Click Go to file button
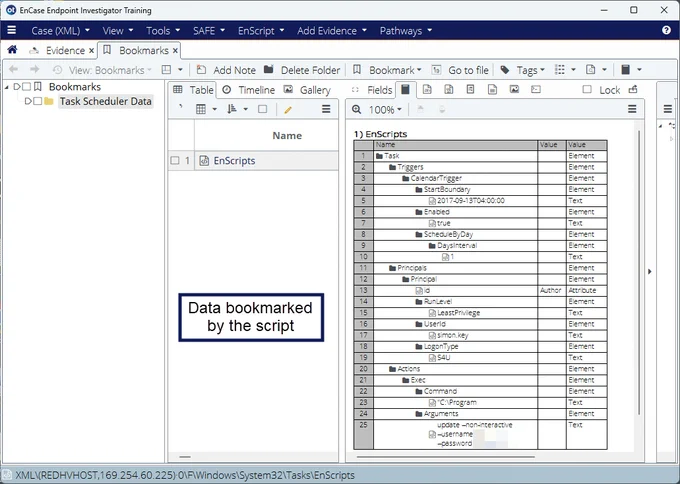680x484 pixels. coord(460,70)
